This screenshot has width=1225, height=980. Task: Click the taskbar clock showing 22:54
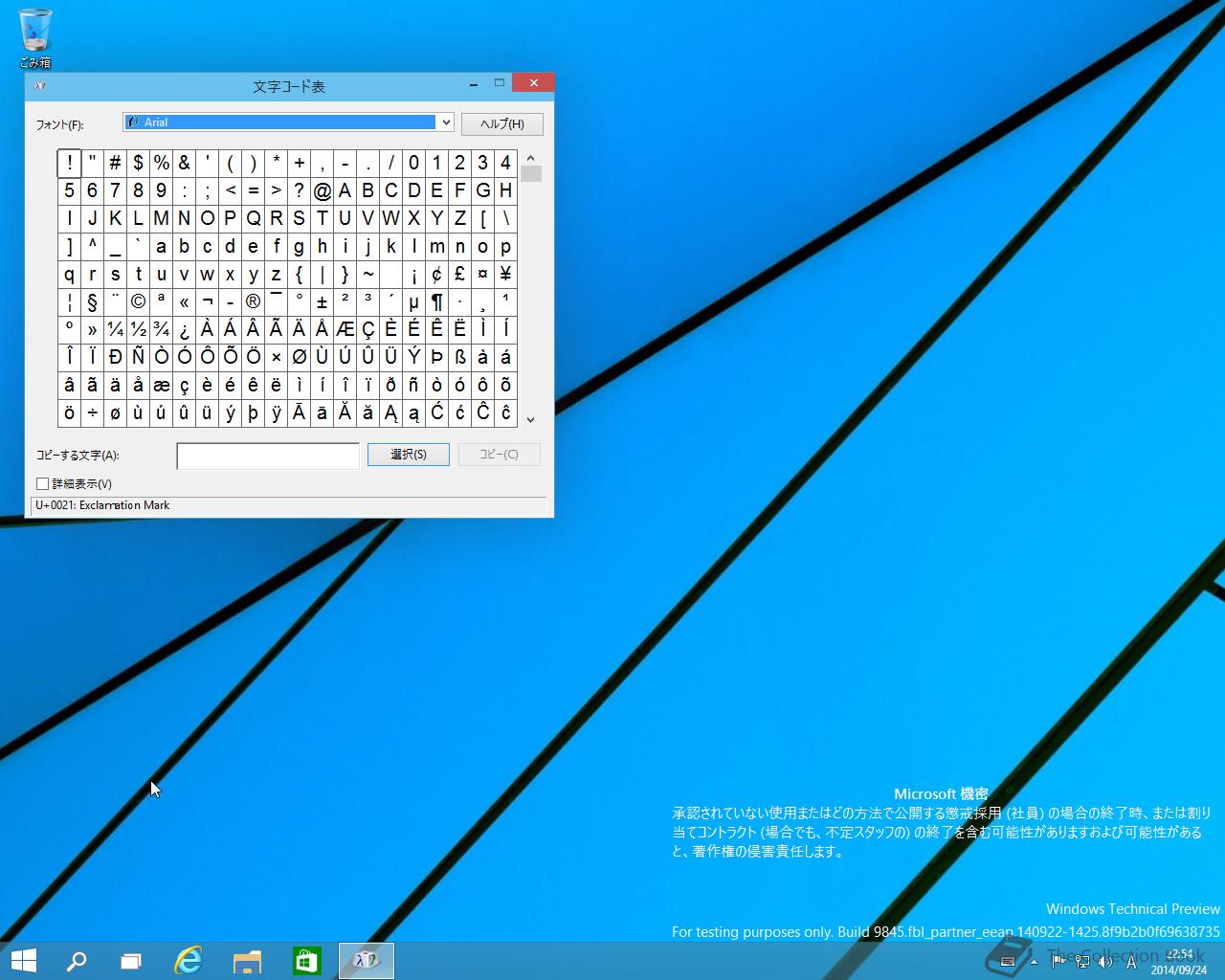[1178, 962]
